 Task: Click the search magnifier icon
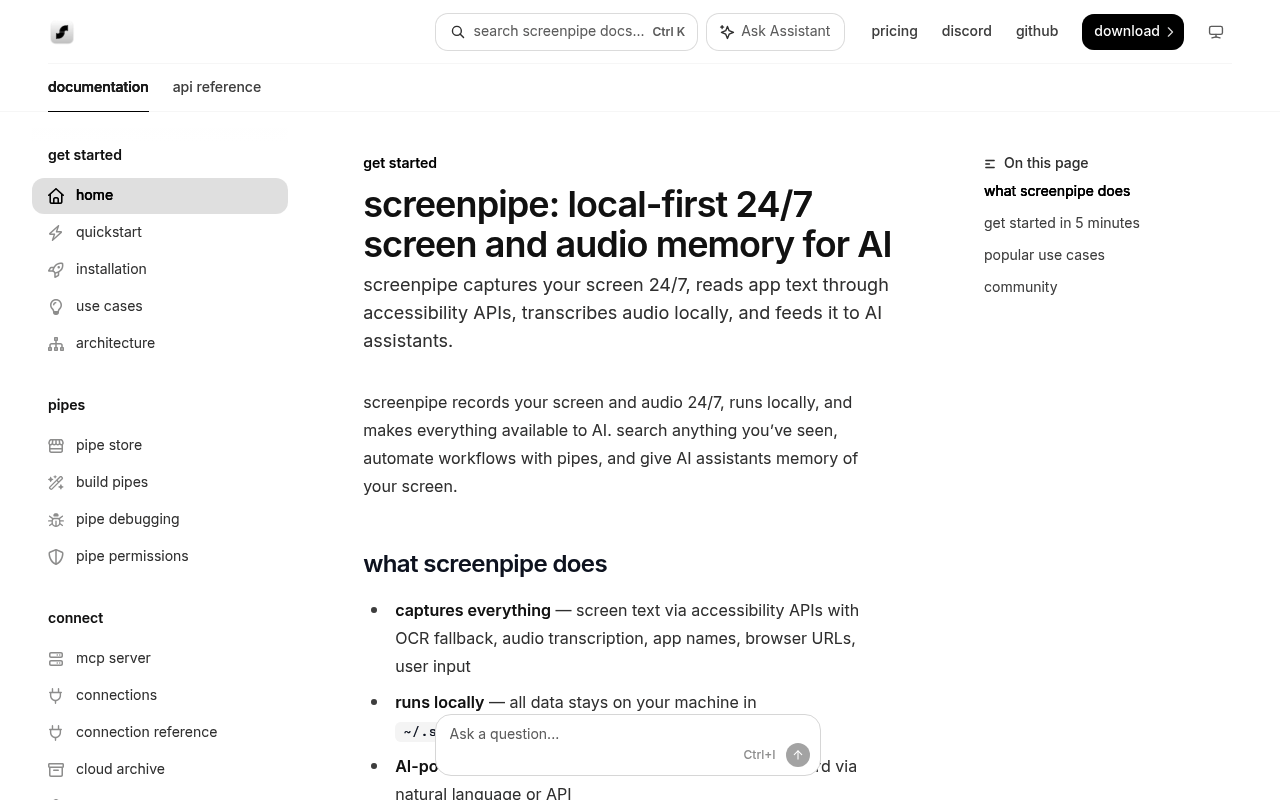tap(458, 32)
